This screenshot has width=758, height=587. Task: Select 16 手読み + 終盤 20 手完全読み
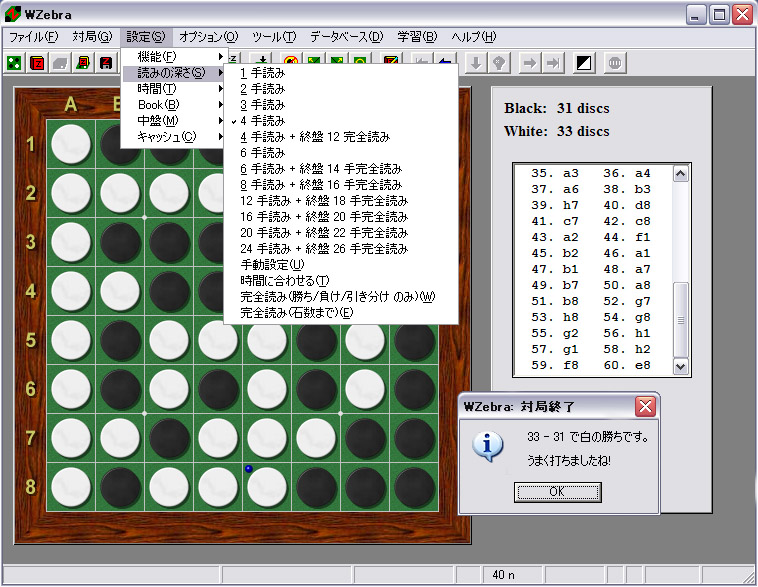[x=341, y=217]
